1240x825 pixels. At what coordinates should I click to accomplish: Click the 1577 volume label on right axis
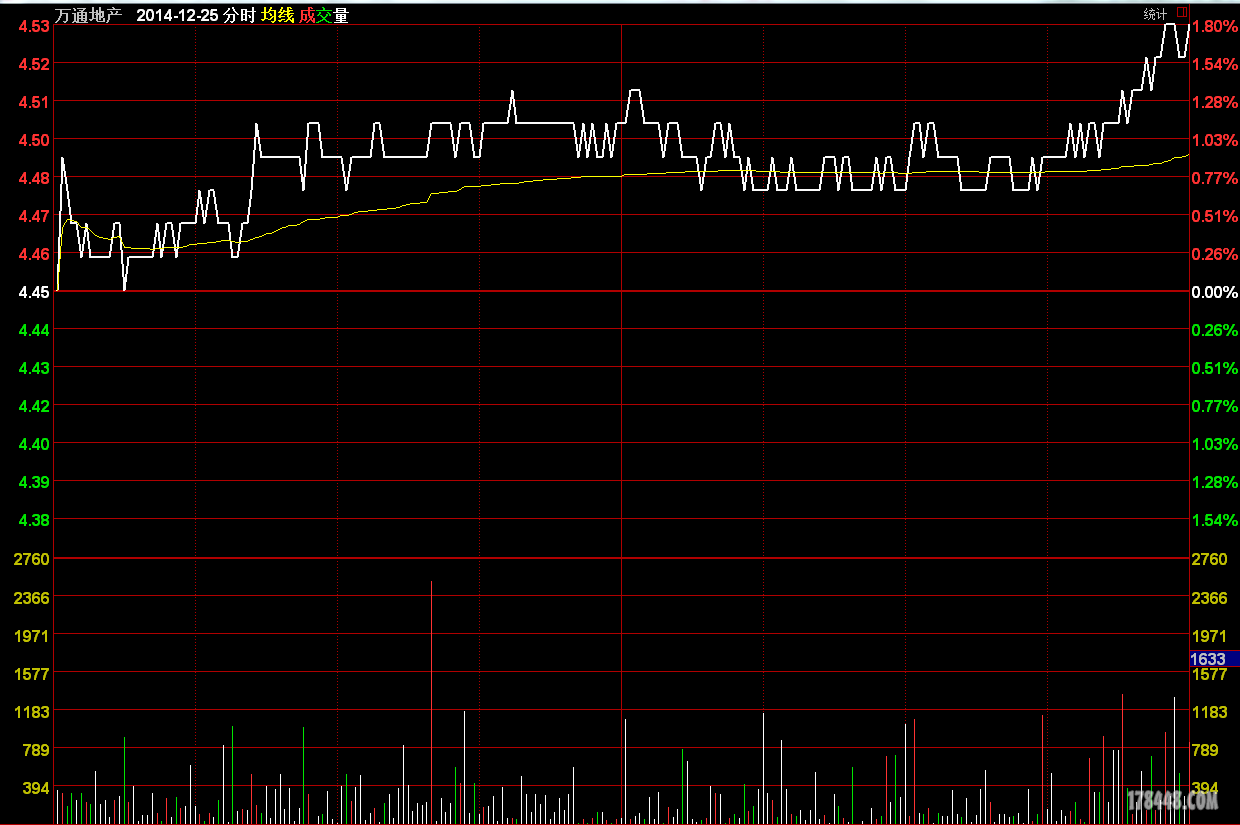[x=1210, y=675]
